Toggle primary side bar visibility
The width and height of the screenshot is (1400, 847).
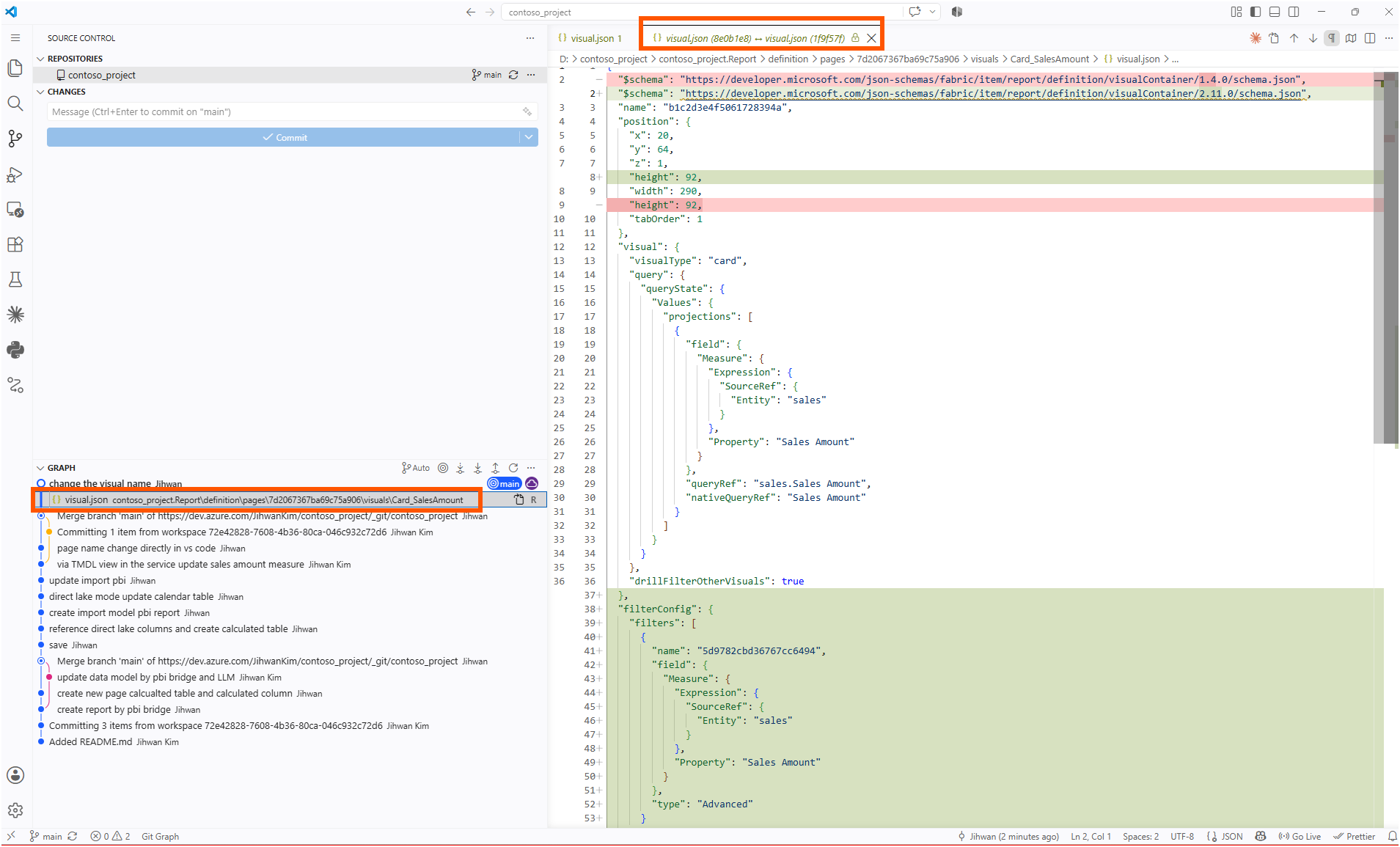click(1256, 12)
